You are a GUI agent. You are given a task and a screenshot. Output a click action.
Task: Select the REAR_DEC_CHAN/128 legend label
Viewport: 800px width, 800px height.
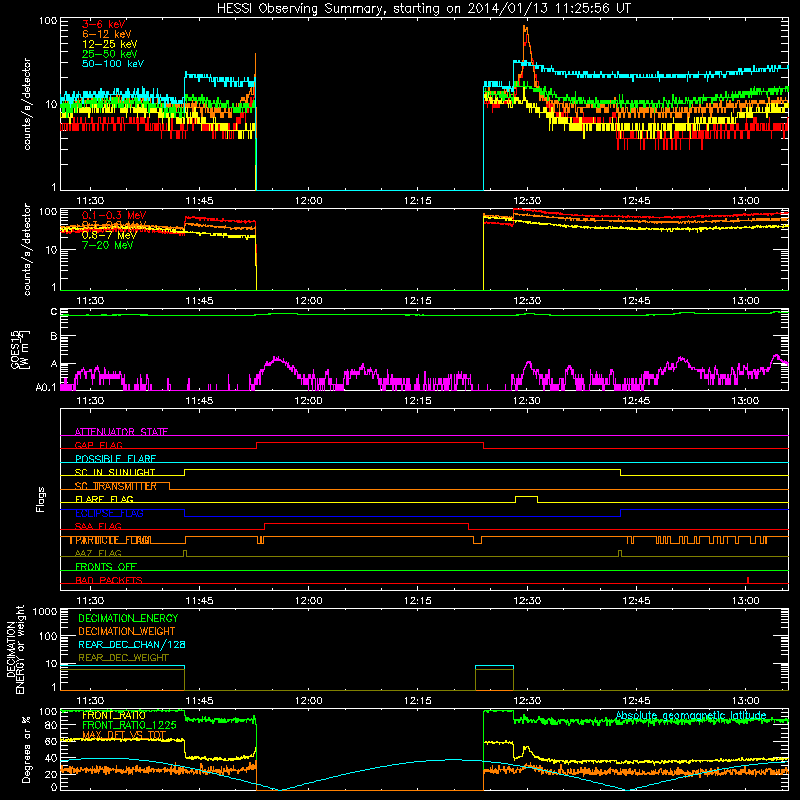132,644
